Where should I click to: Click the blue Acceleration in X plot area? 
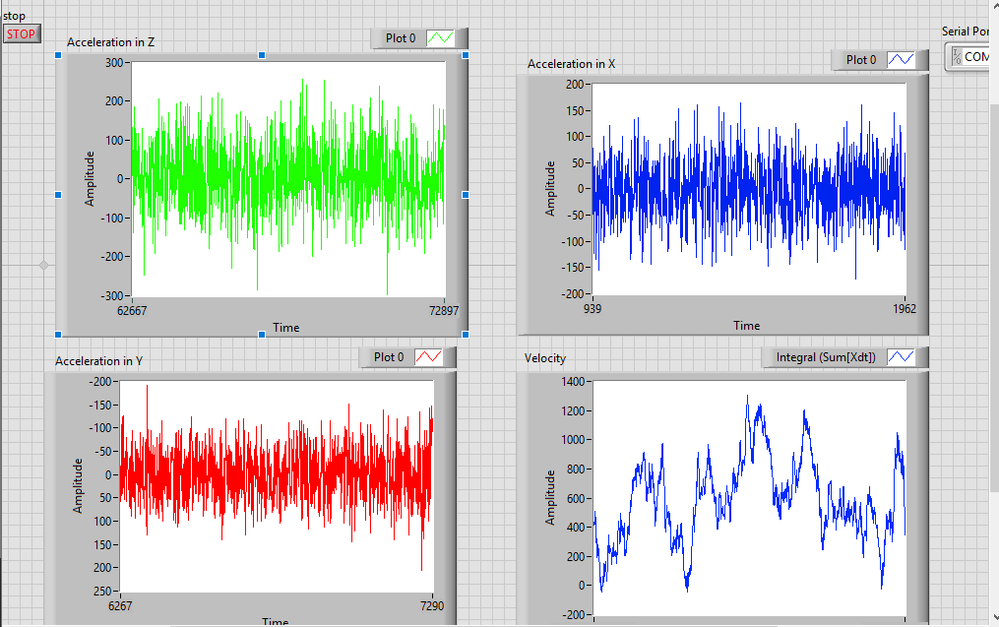coord(749,189)
